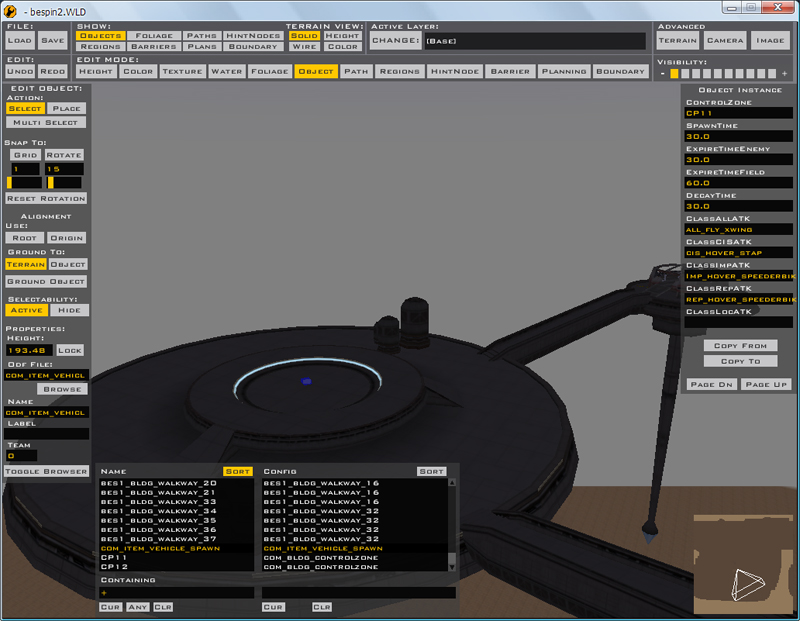Click Copy From button
The width and height of the screenshot is (800, 621).
740,345
